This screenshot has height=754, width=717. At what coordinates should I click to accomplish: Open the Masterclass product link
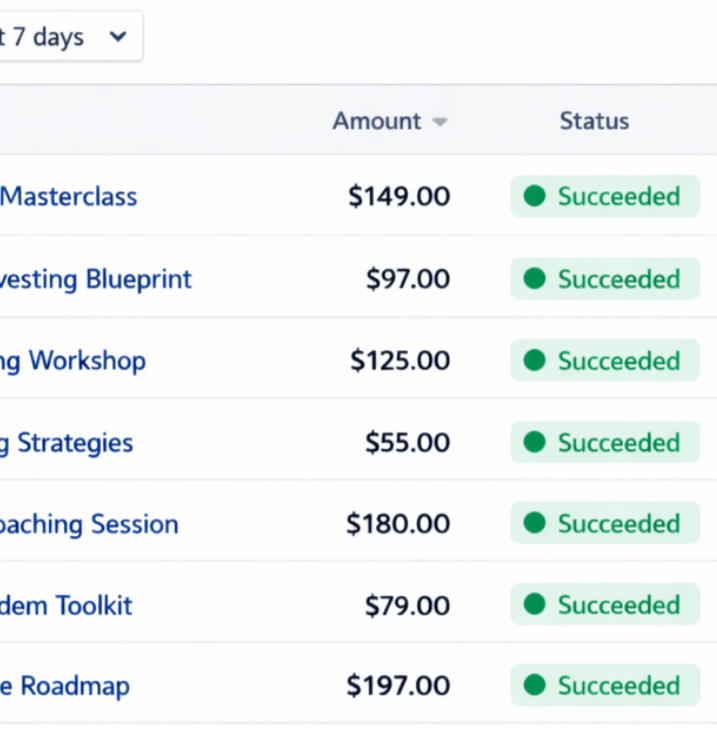point(69,196)
